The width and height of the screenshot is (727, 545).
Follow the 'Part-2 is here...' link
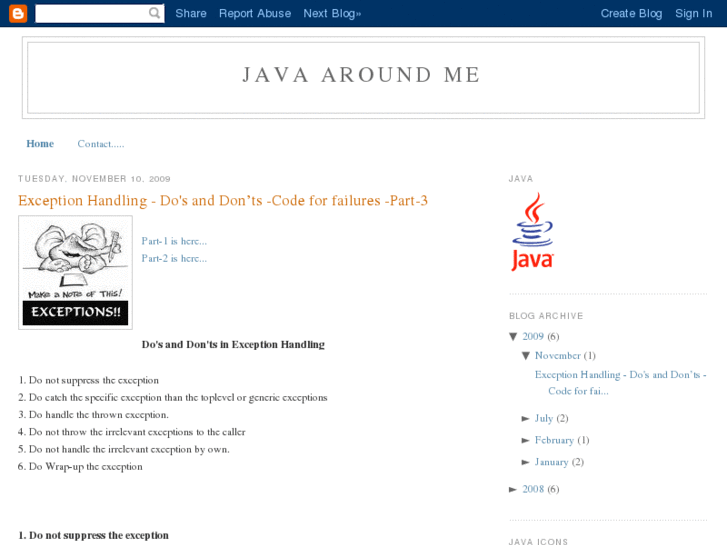click(174, 258)
